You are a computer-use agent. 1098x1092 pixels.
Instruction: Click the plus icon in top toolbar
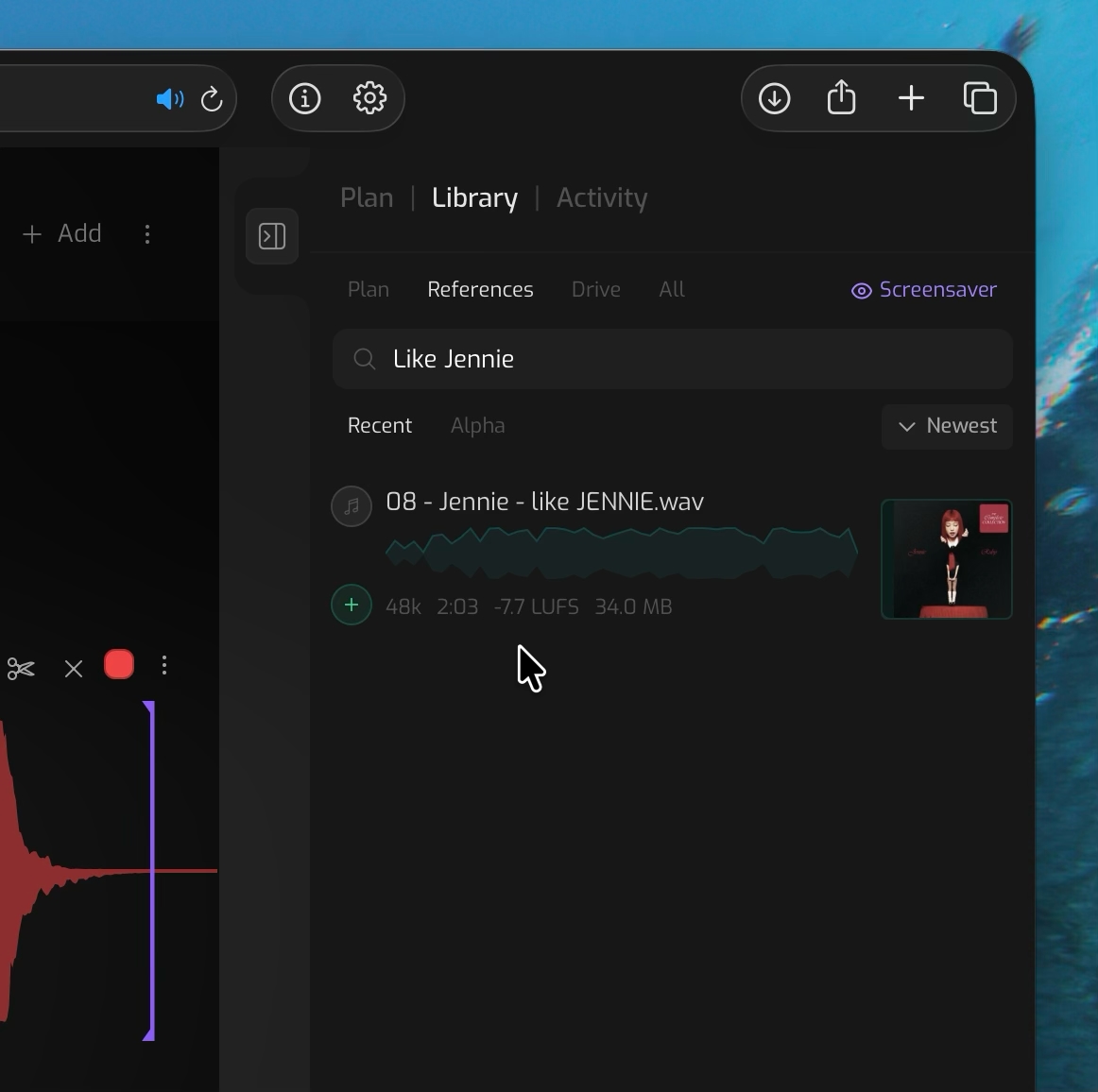coord(911,98)
